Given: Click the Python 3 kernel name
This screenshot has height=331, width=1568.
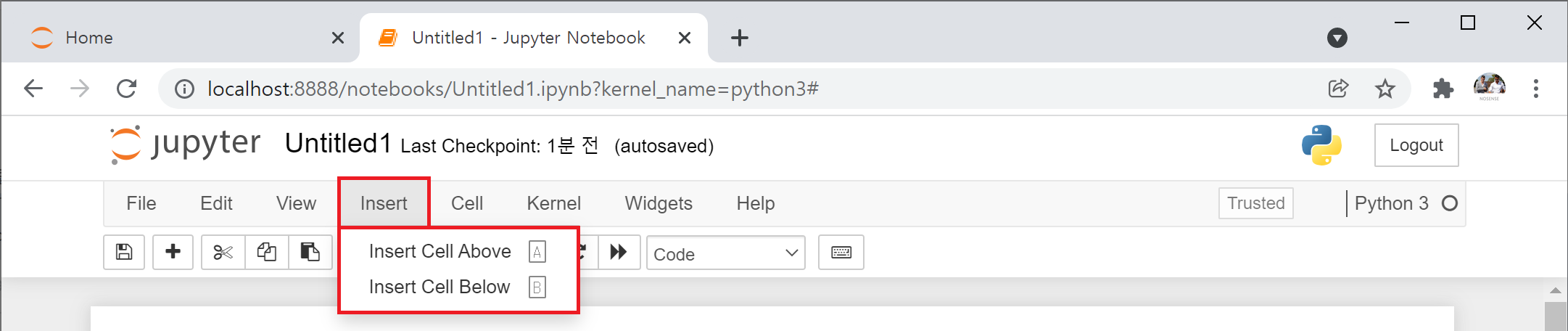Looking at the screenshot, I should point(1392,203).
